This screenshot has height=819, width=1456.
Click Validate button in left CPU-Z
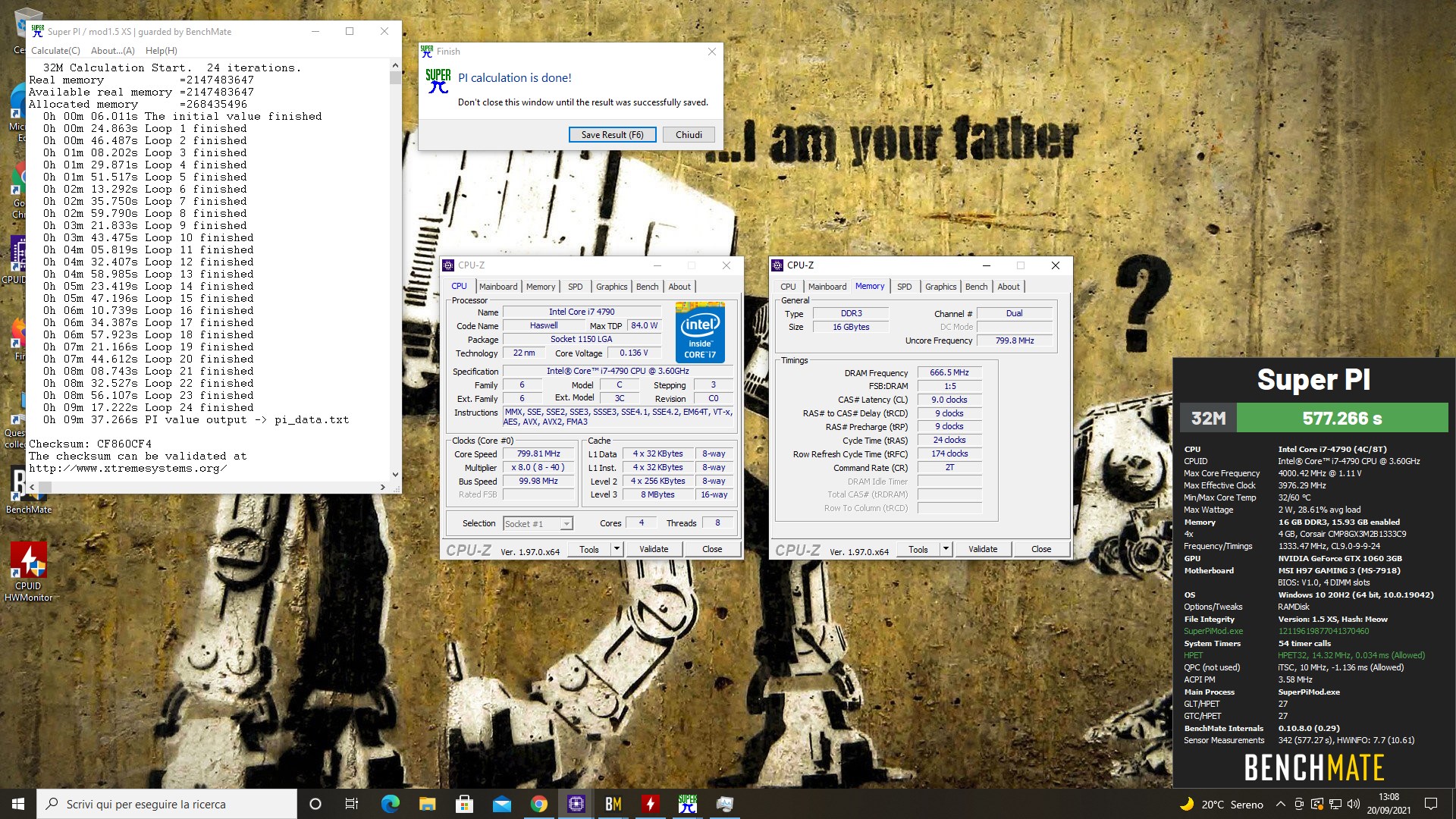click(654, 549)
